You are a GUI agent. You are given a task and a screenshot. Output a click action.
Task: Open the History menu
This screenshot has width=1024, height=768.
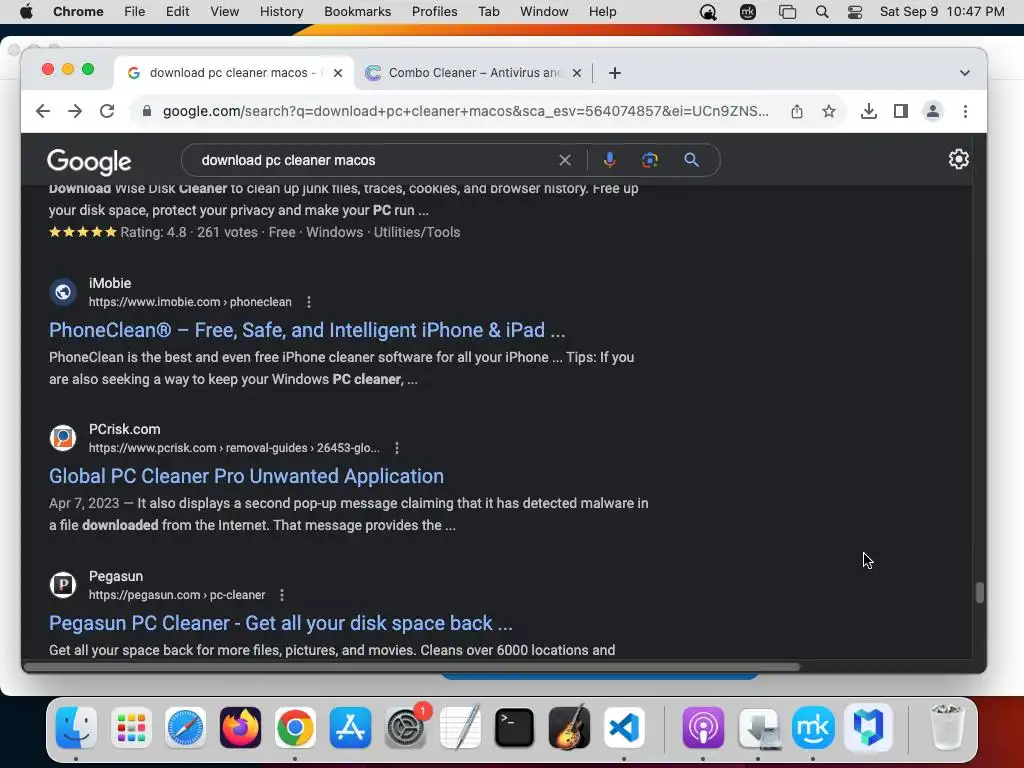pos(281,12)
